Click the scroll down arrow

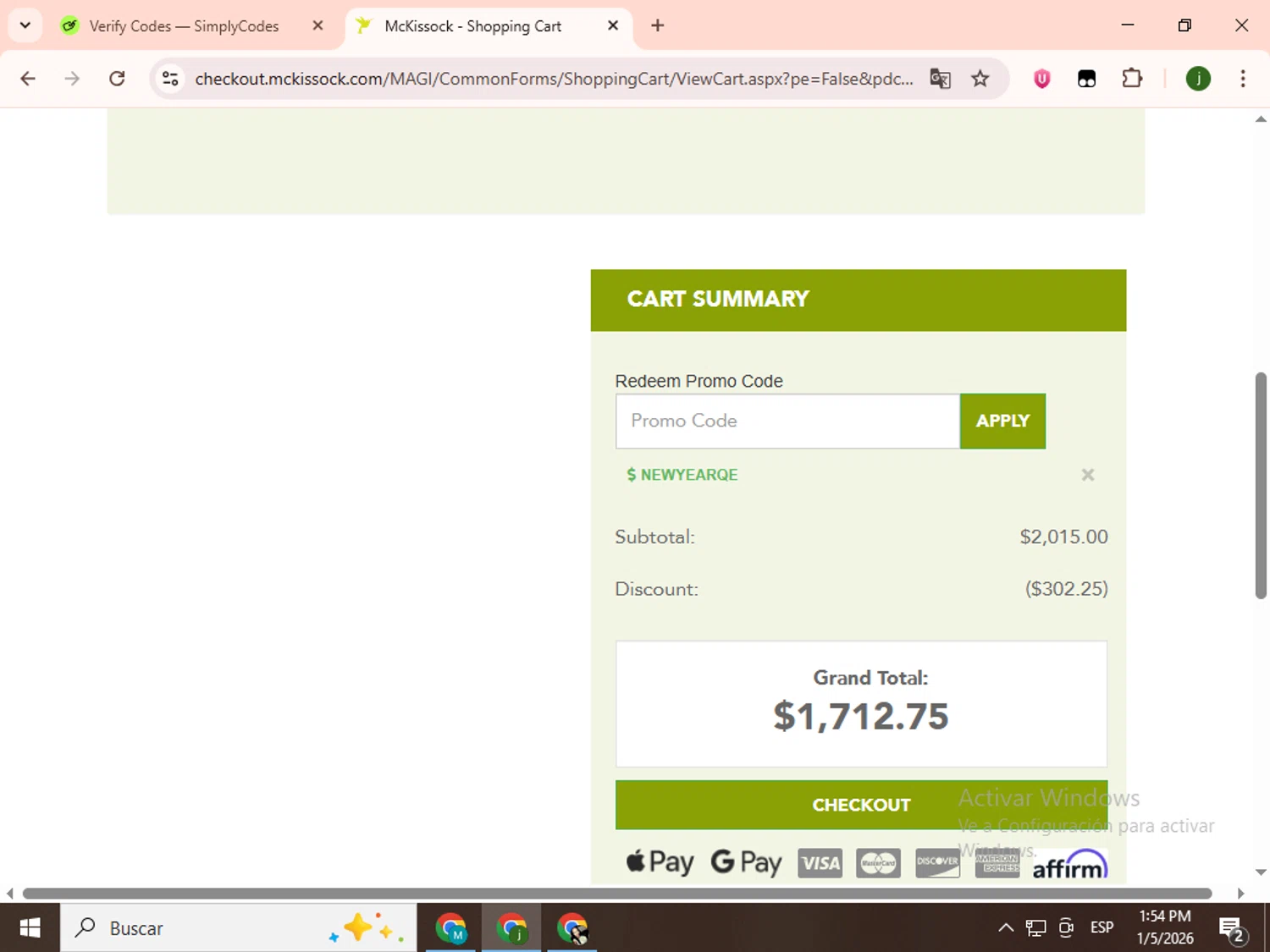click(1261, 872)
